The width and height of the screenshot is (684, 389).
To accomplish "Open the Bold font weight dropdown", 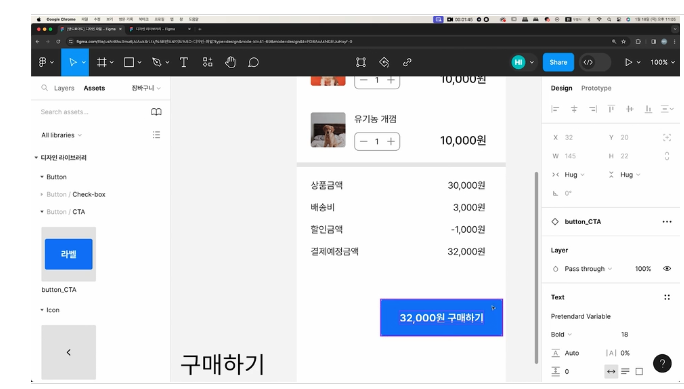I will tap(562, 334).
